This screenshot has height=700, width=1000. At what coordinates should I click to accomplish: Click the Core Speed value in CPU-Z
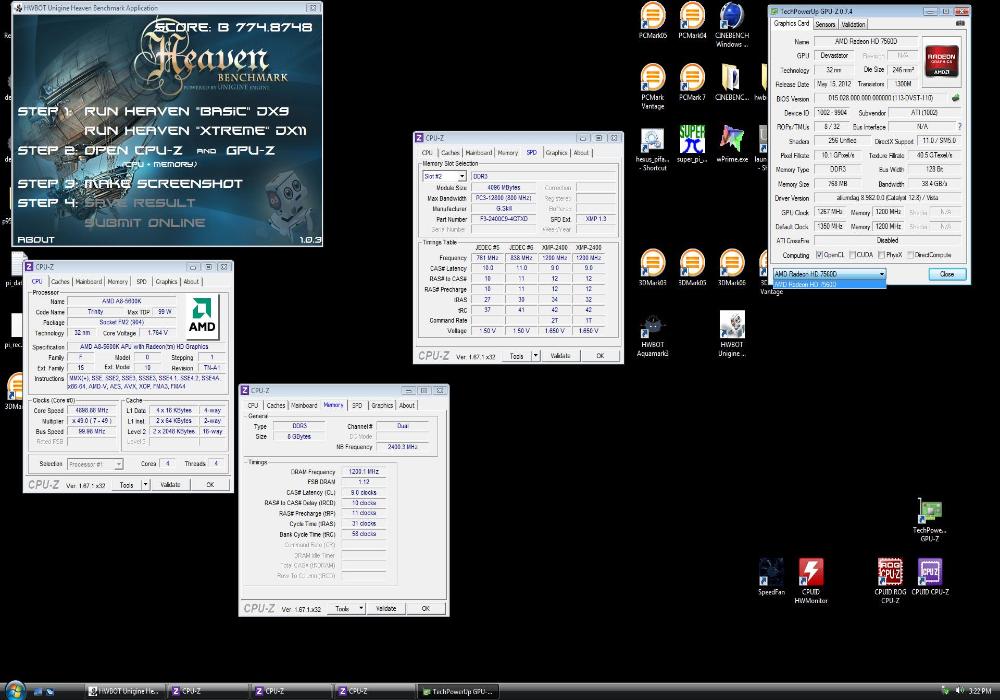pos(92,411)
